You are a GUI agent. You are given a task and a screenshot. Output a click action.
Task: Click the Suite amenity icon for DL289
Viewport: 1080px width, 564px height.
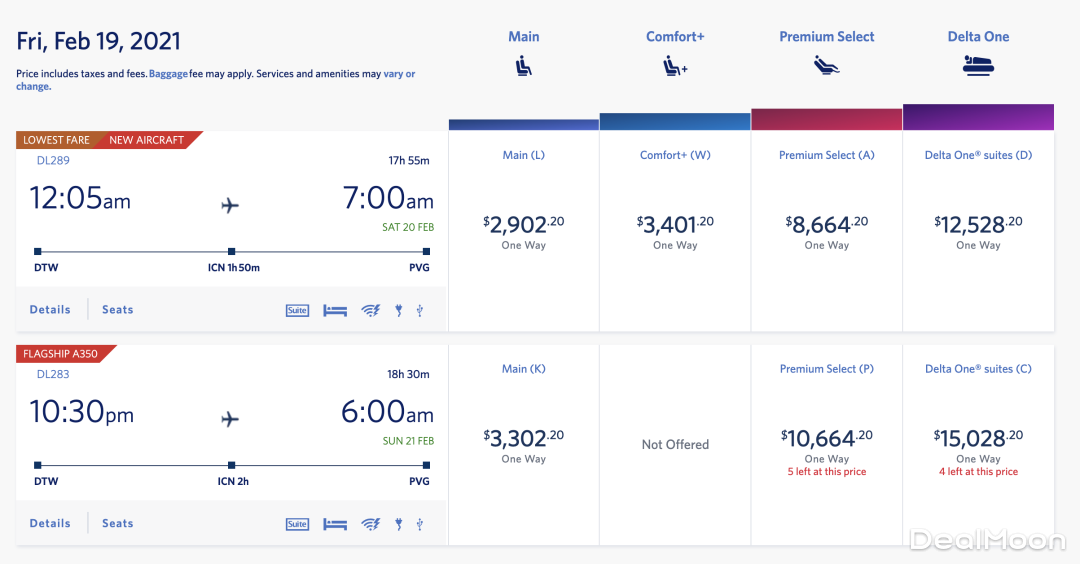tap(297, 310)
